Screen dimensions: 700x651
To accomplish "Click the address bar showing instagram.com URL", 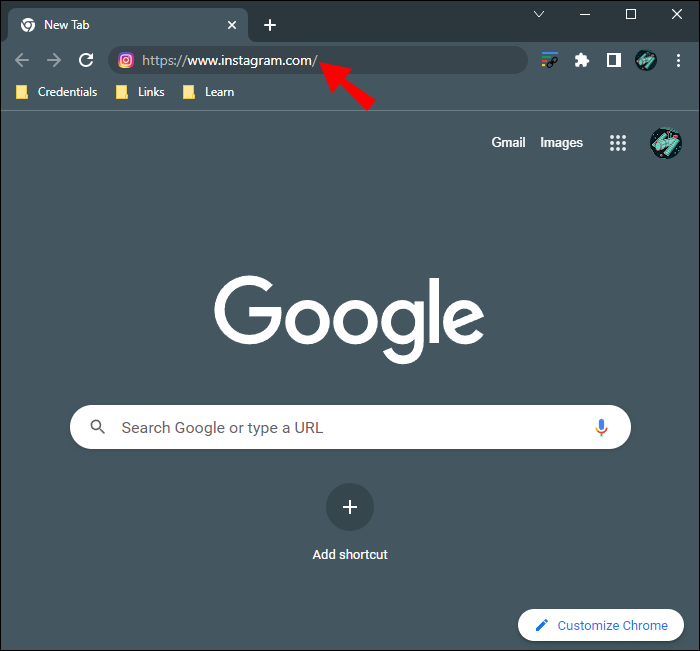I will [x=318, y=60].
